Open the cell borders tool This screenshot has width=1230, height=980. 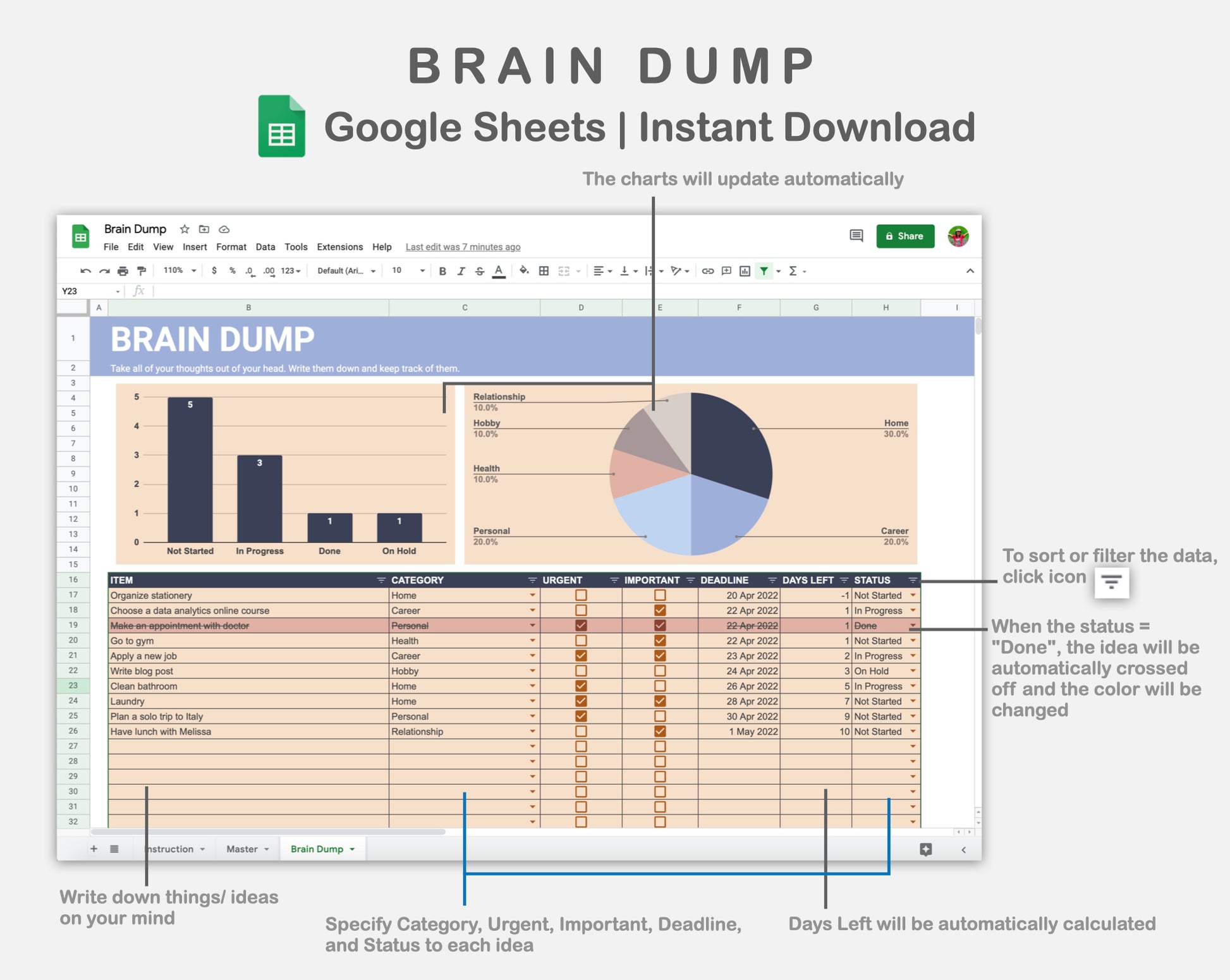click(x=544, y=271)
